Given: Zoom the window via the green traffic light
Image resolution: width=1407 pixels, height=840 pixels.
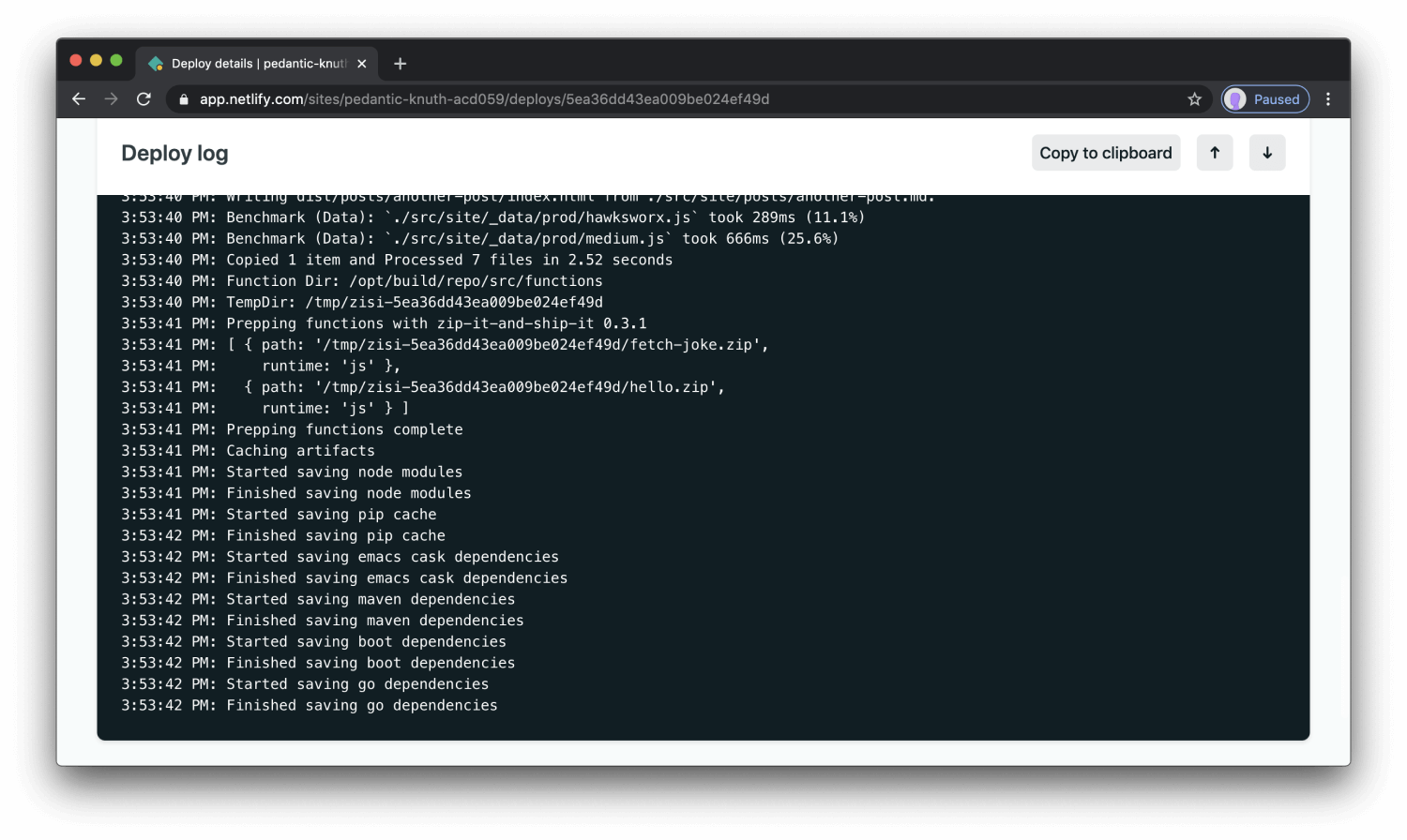Looking at the screenshot, I should pos(116,59).
